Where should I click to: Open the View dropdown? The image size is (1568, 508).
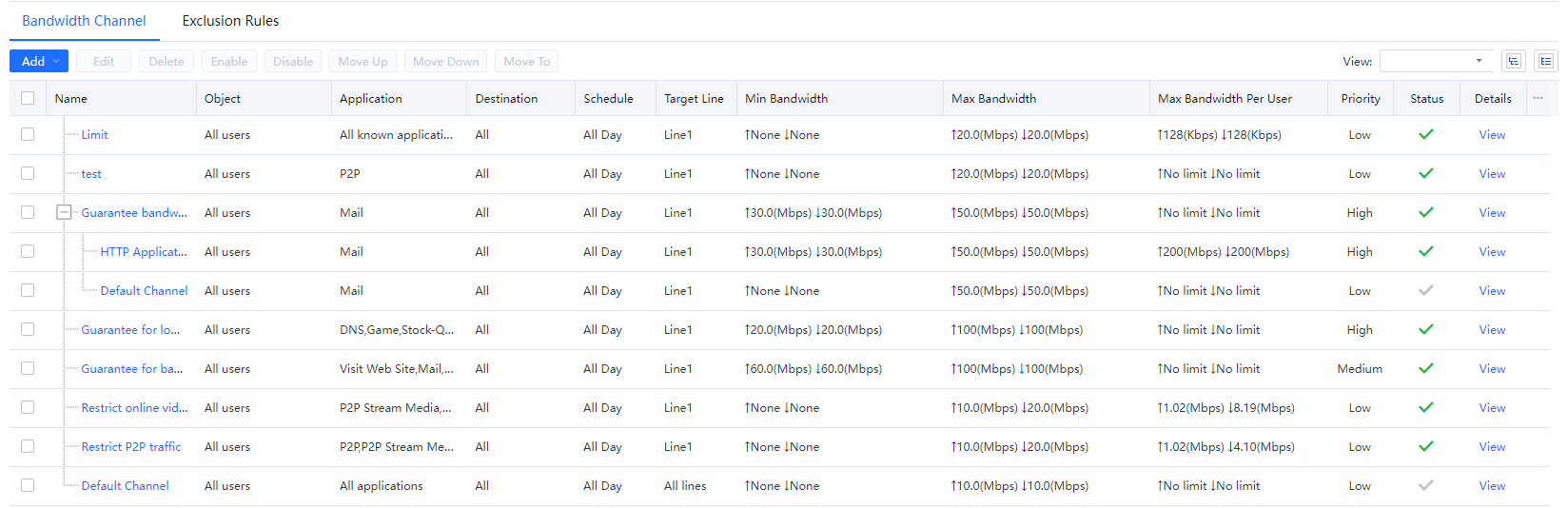pos(1435,61)
